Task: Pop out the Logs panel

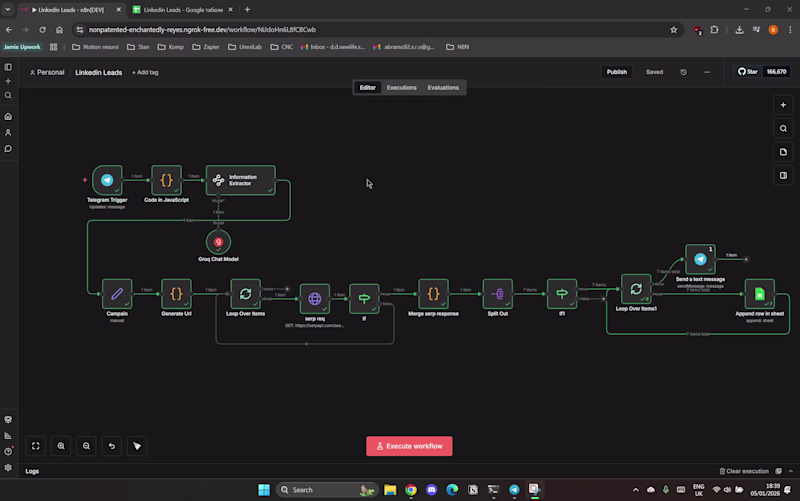Action: pyautogui.click(x=778, y=471)
